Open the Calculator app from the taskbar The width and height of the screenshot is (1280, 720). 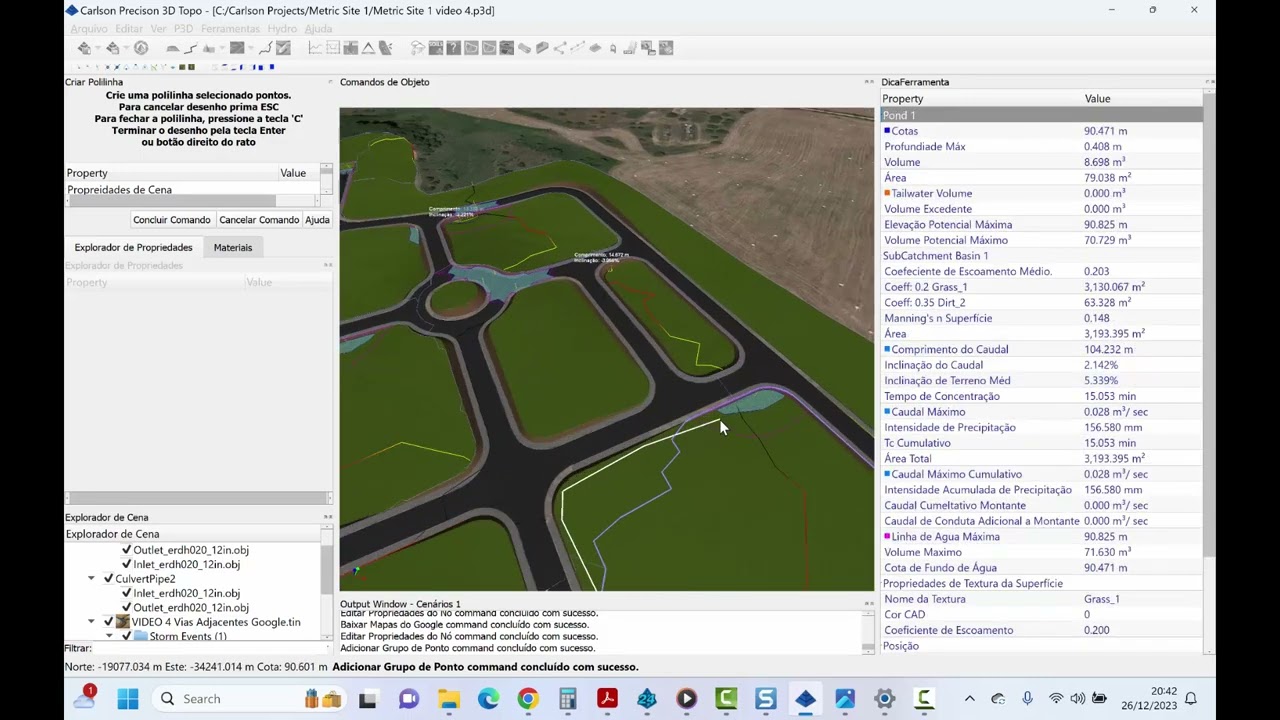[567, 699]
